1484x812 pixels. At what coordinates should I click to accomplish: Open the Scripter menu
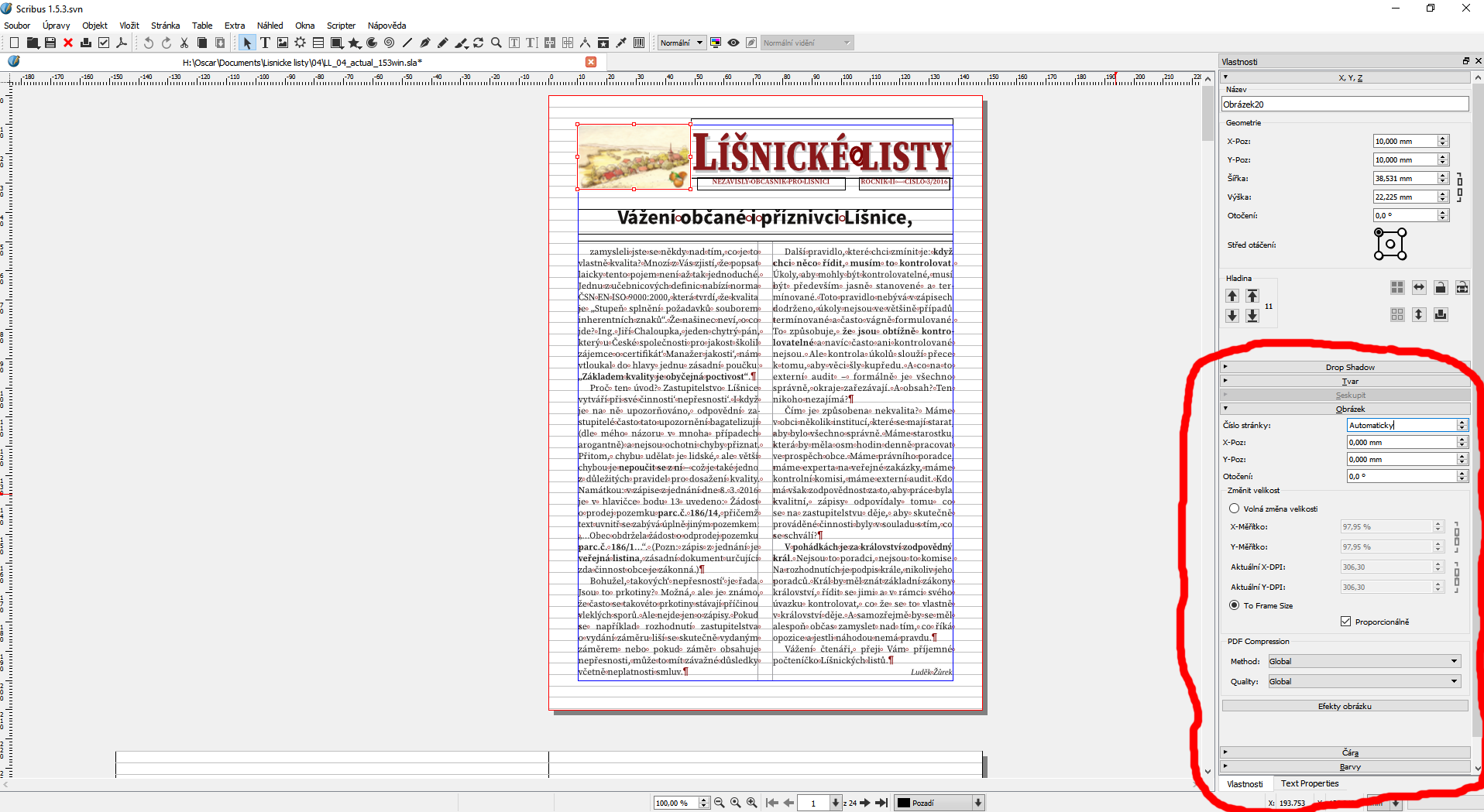[x=341, y=26]
